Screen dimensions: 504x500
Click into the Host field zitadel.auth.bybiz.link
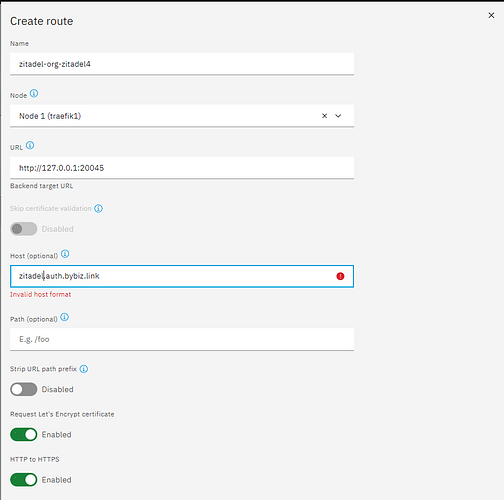182,276
